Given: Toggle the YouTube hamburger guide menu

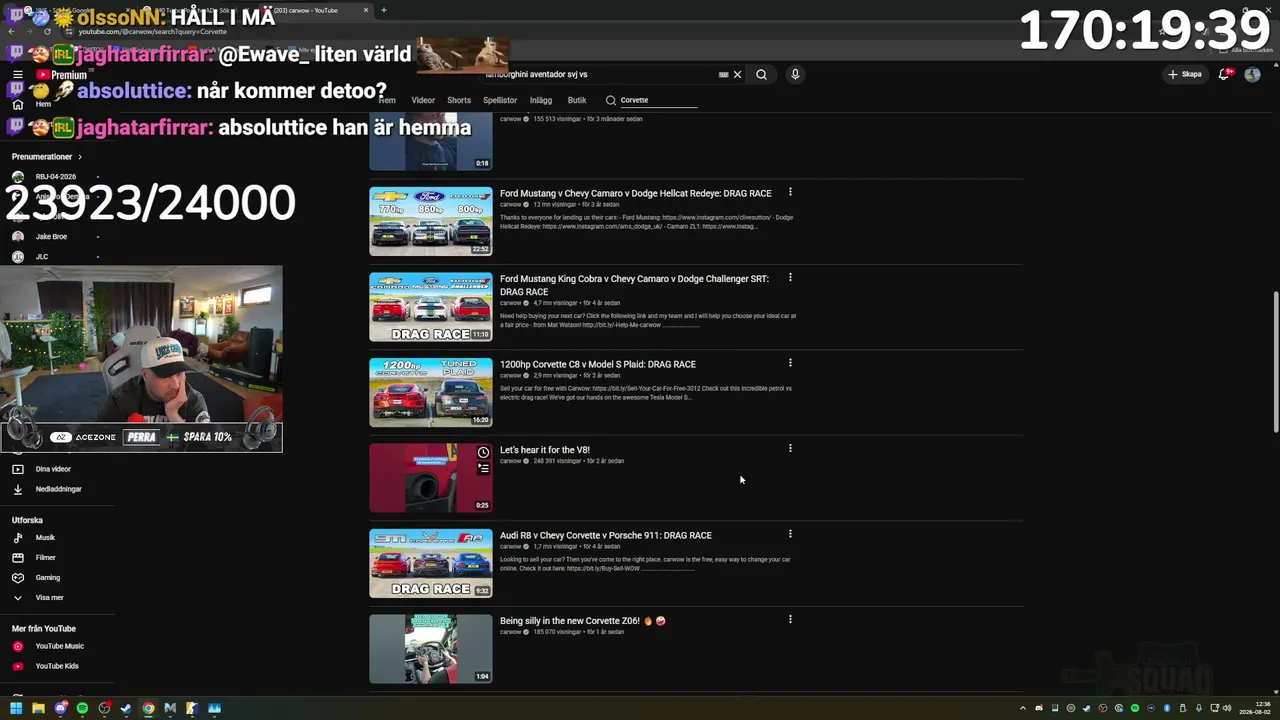Looking at the screenshot, I should [x=17, y=75].
